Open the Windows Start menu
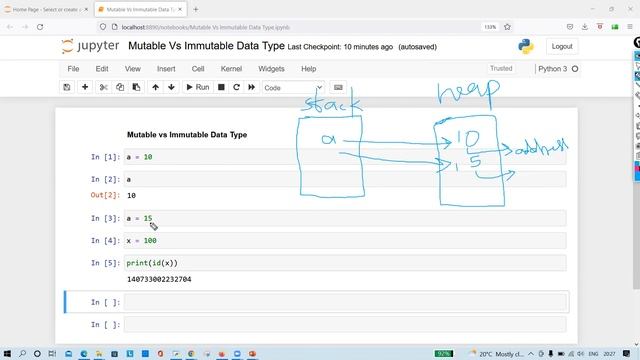640x360 pixels. click(7, 353)
